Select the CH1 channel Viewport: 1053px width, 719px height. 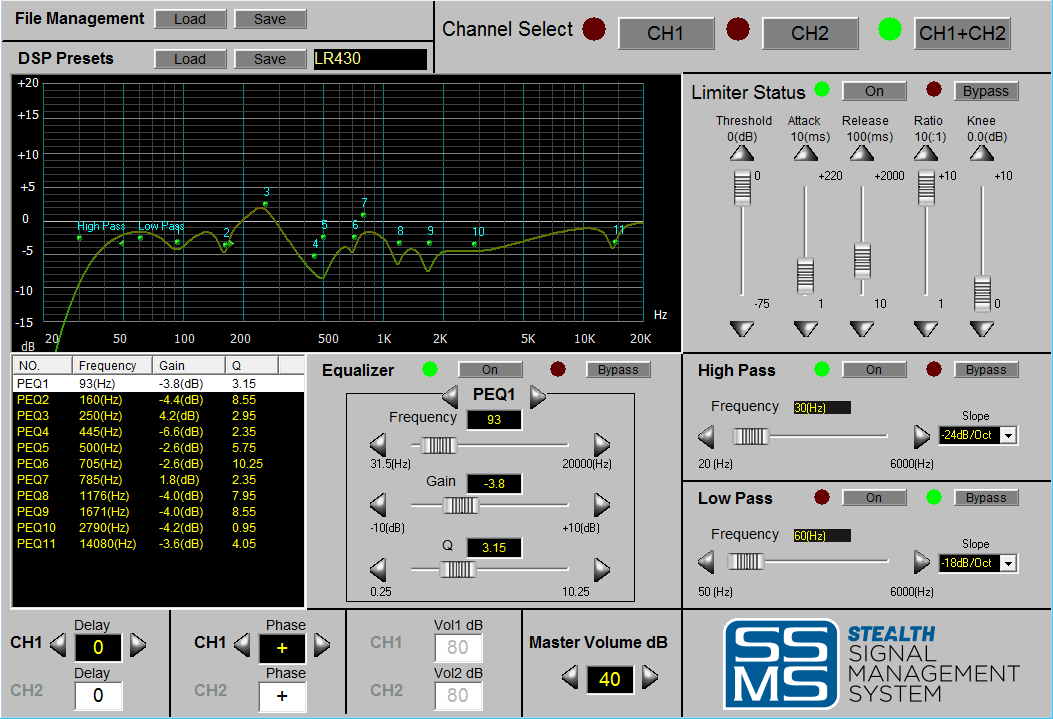pos(665,33)
